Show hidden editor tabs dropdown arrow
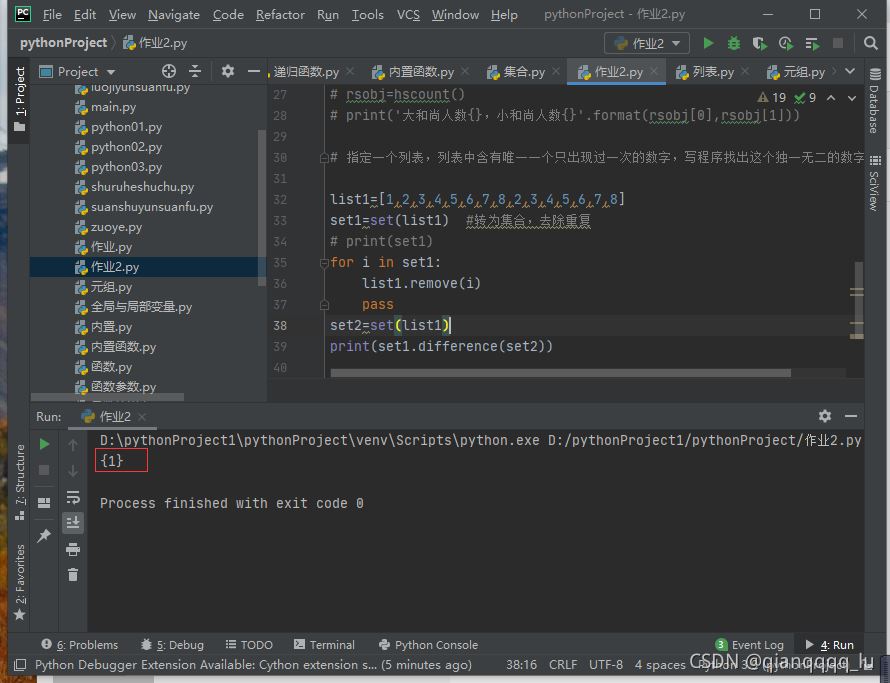 pyautogui.click(x=850, y=71)
